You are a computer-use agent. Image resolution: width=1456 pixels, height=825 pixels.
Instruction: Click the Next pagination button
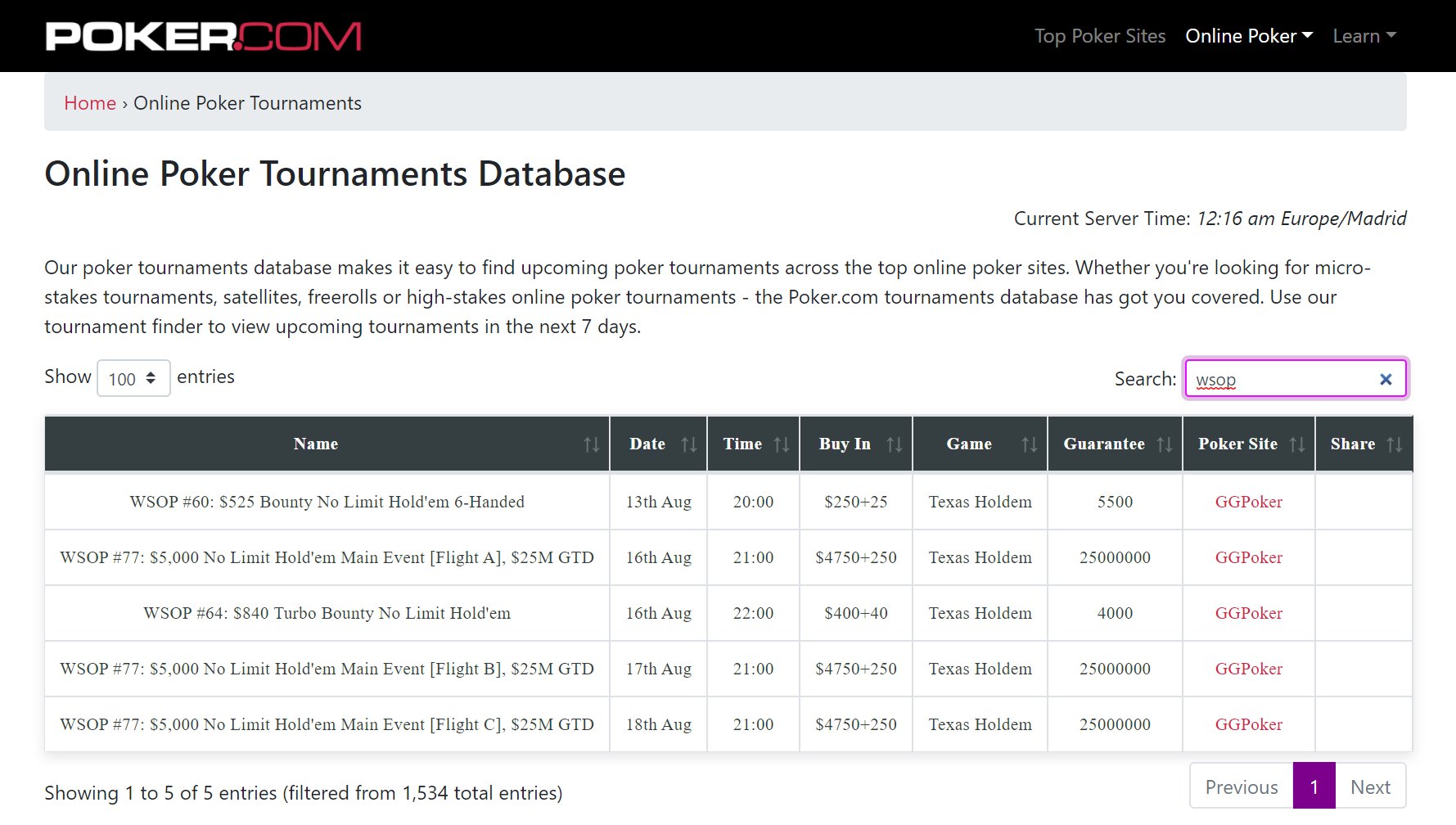pyautogui.click(x=1371, y=787)
